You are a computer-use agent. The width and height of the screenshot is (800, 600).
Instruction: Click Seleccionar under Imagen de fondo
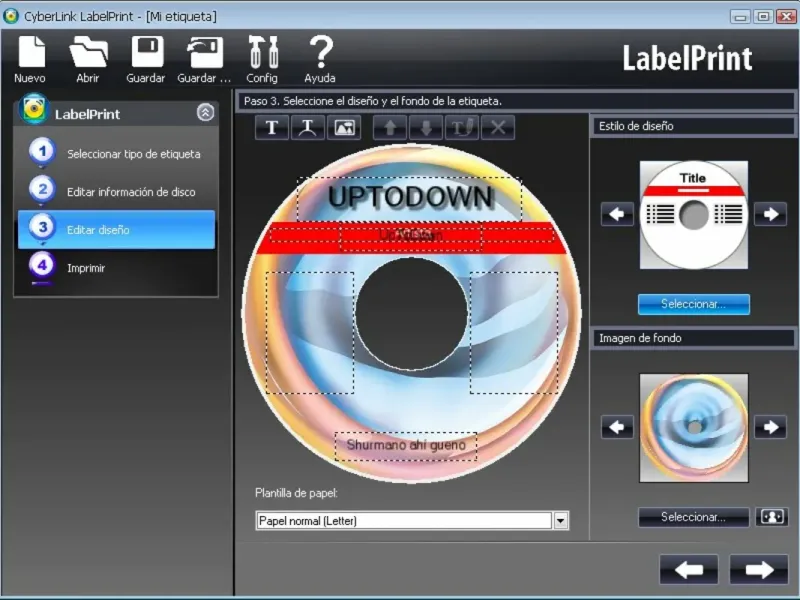(693, 517)
